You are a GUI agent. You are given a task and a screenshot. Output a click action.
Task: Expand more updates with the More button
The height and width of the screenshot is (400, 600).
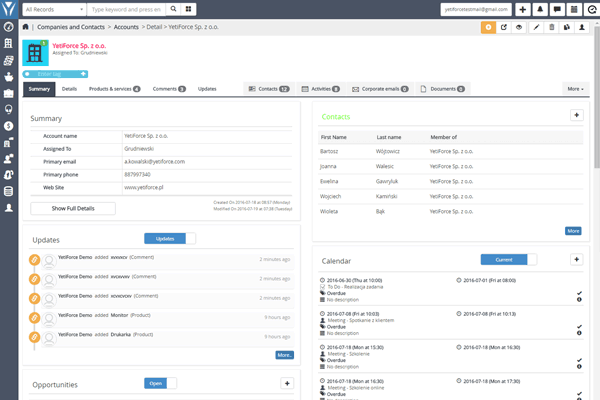(284, 355)
